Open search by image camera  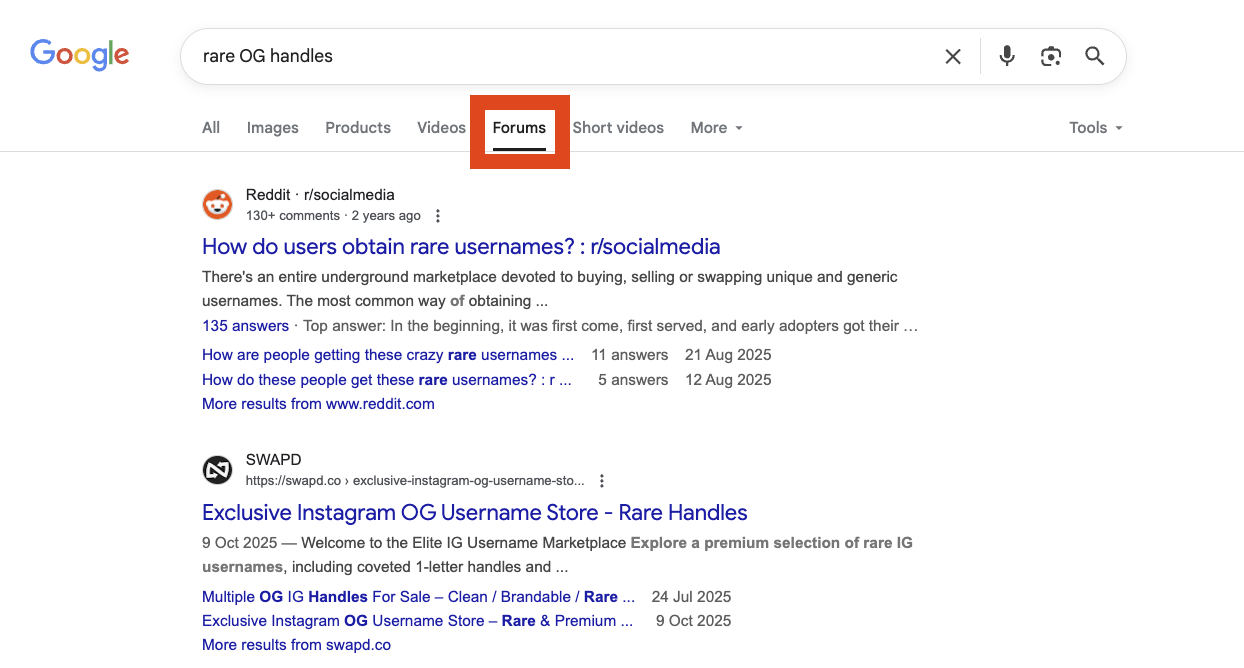pos(1050,57)
